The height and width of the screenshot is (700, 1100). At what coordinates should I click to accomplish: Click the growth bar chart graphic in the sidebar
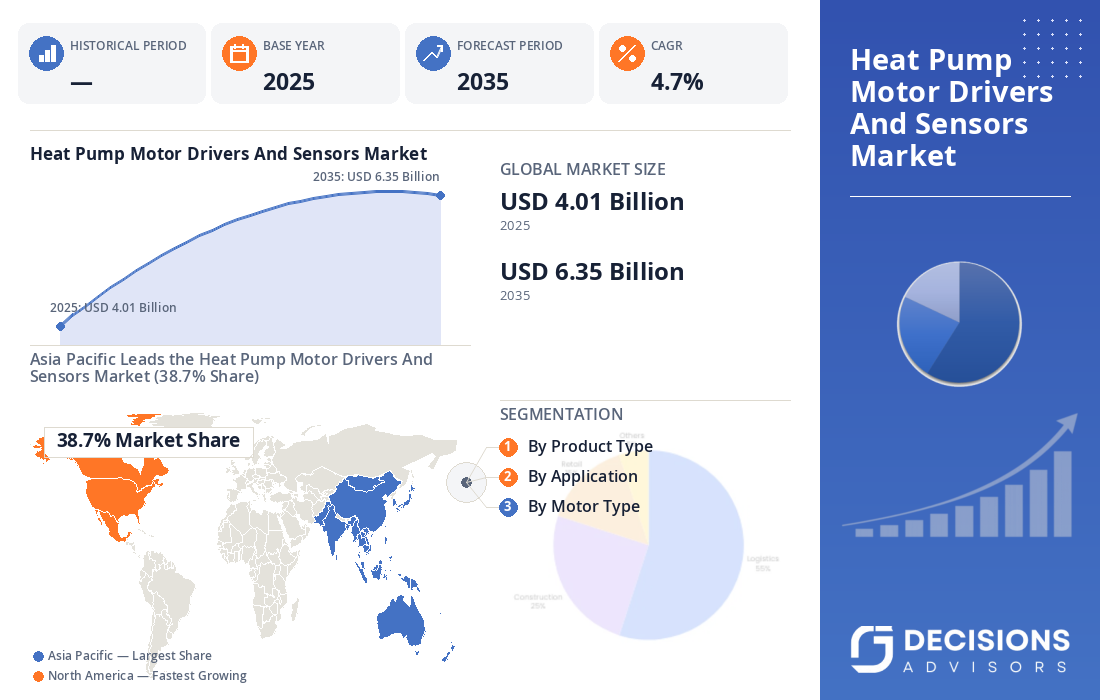(960, 477)
